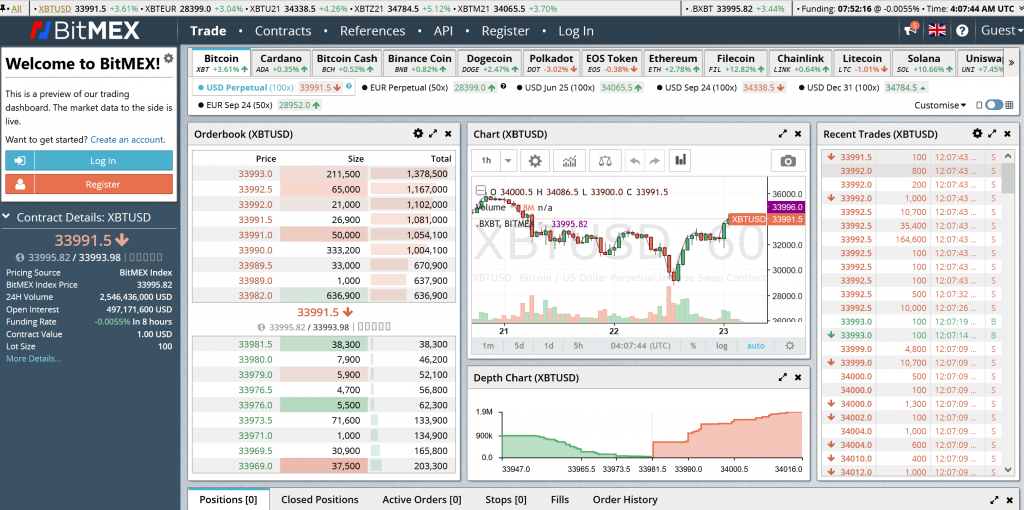Go to BitMEX logo home
Viewport: 1024px width, 510px height.
(x=85, y=30)
